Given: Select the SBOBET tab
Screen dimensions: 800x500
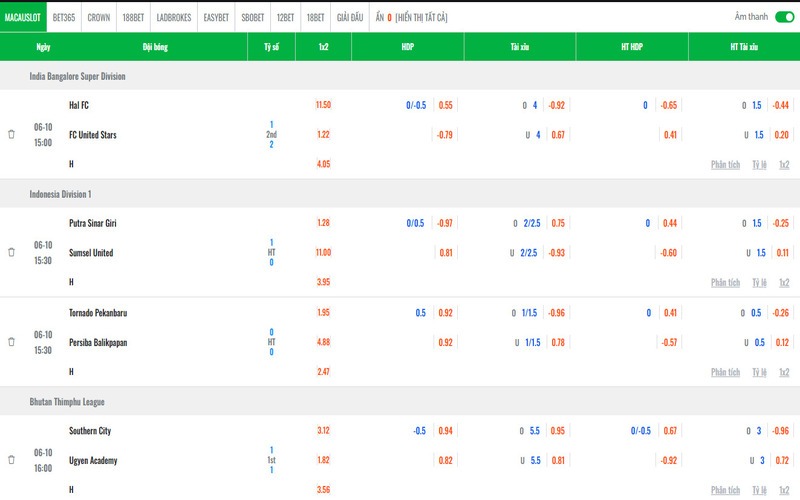Looking at the screenshot, I should (253, 17).
